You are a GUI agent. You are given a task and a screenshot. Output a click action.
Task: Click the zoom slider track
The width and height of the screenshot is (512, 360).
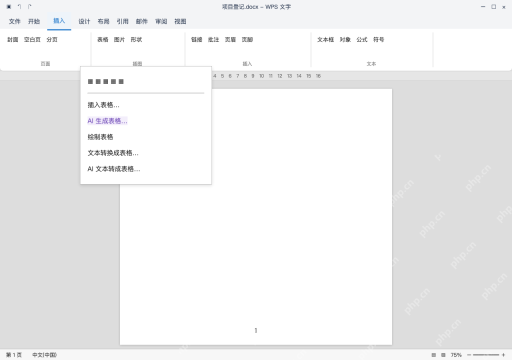pyautogui.click(x=486, y=355)
